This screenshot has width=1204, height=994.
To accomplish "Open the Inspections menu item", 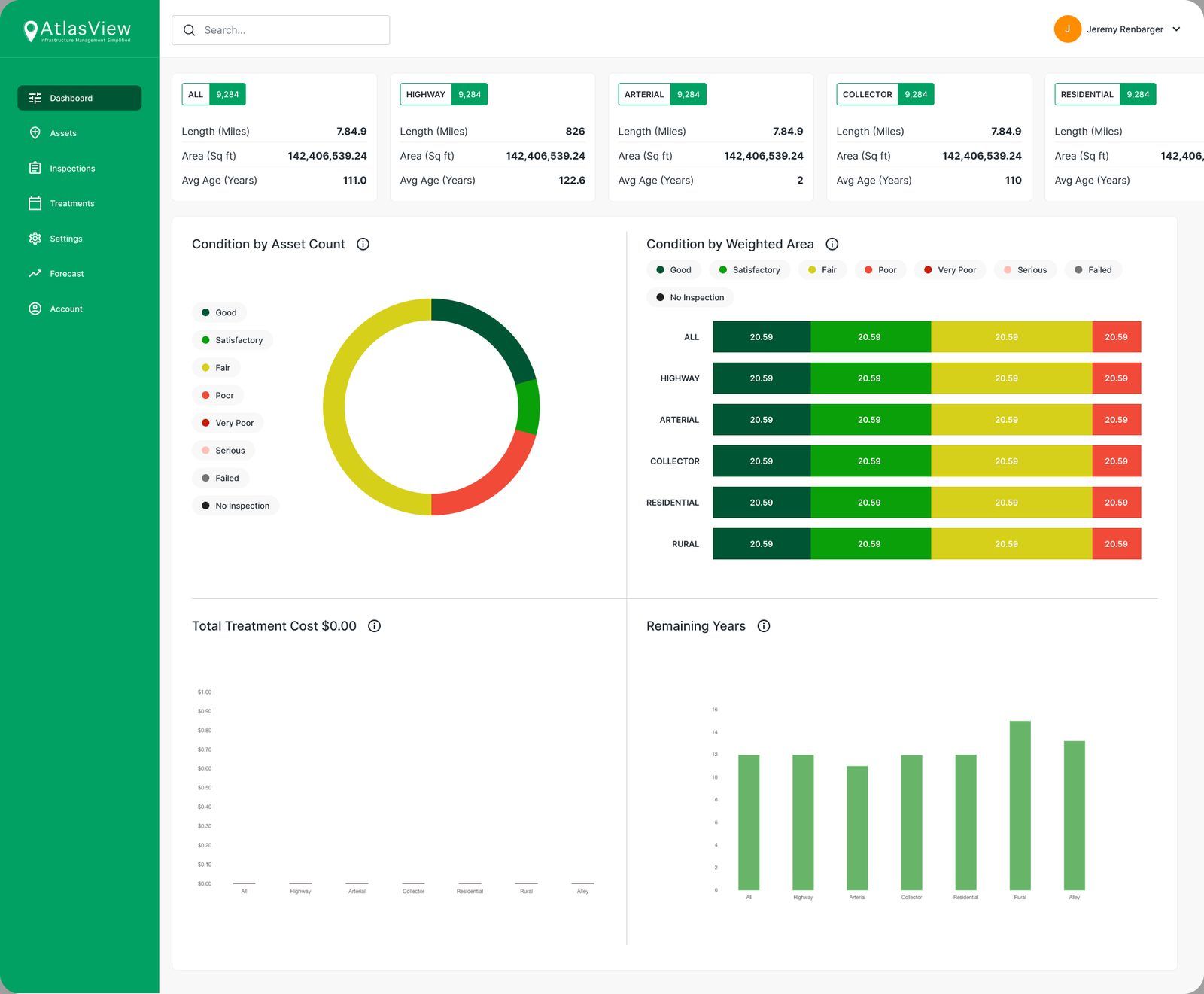I will click(x=80, y=168).
